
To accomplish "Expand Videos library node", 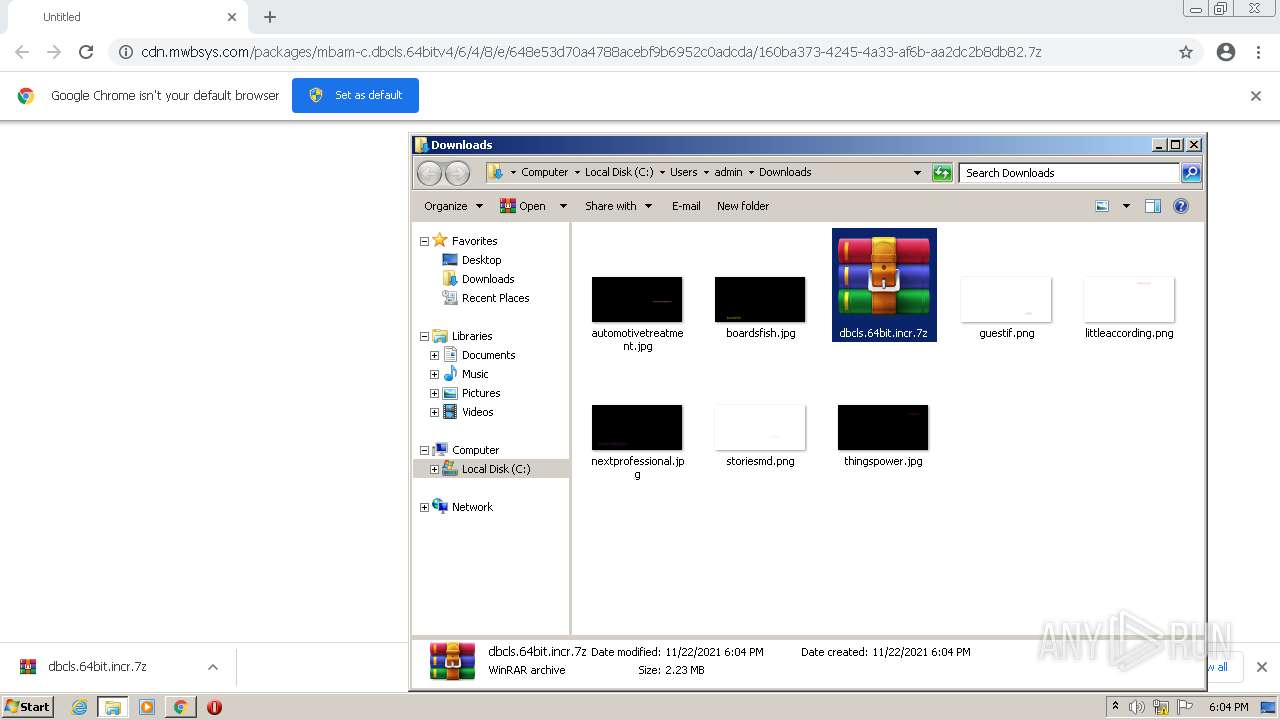I will point(434,412).
